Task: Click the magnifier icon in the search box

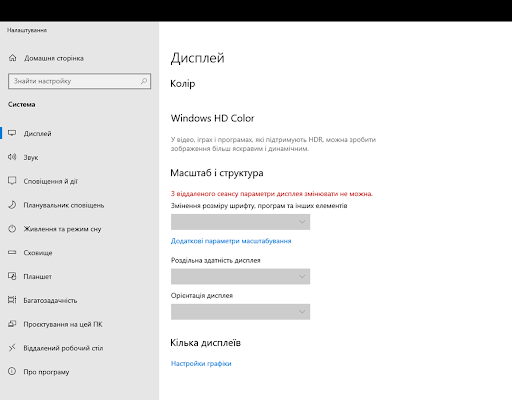Action: pyautogui.click(x=144, y=81)
